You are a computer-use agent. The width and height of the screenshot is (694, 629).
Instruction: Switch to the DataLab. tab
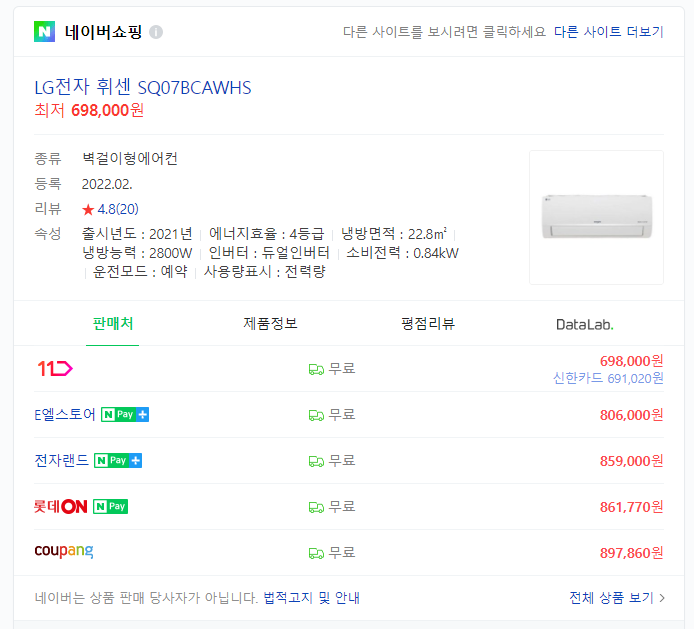585,324
